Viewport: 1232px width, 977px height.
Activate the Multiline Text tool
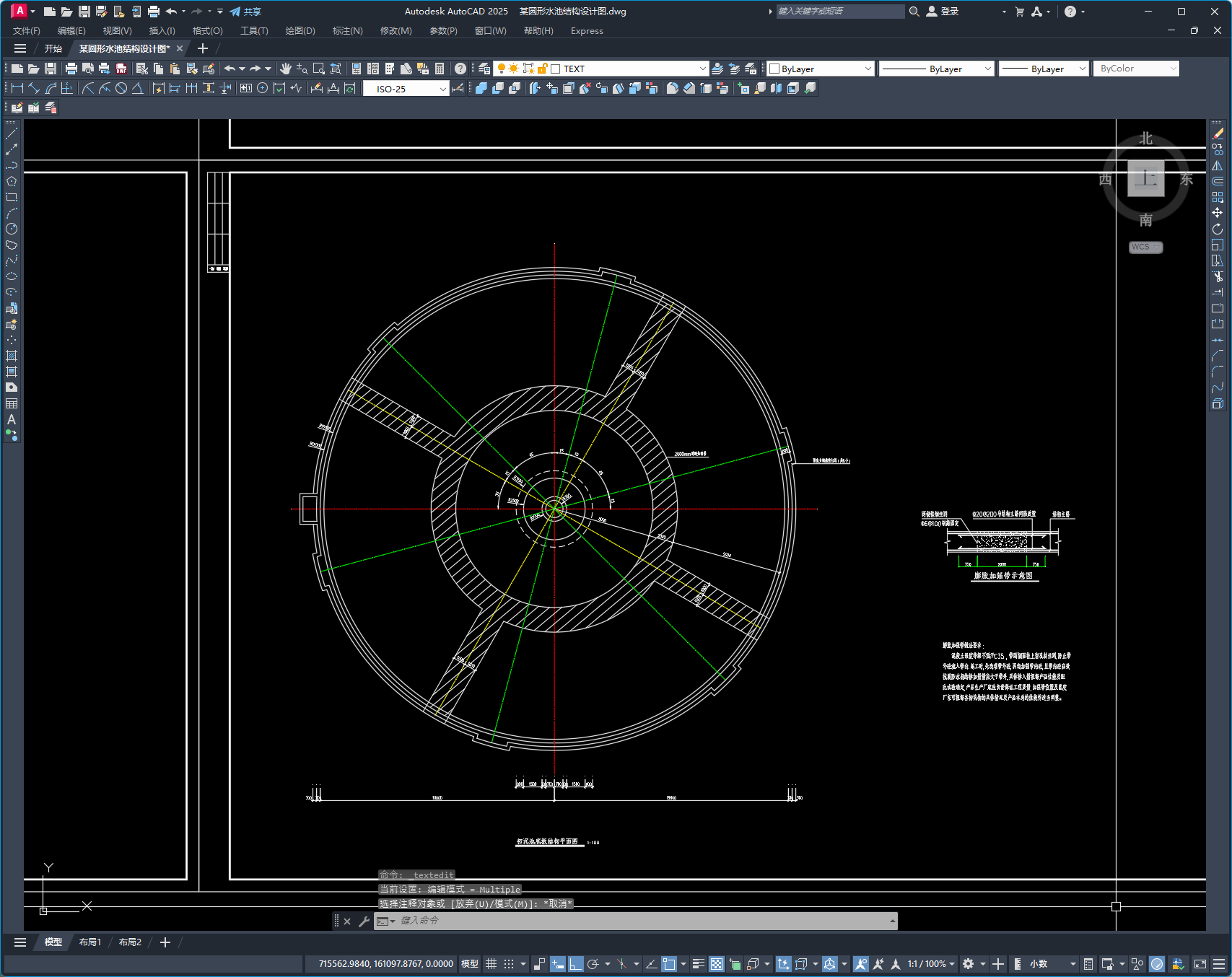click(x=12, y=419)
